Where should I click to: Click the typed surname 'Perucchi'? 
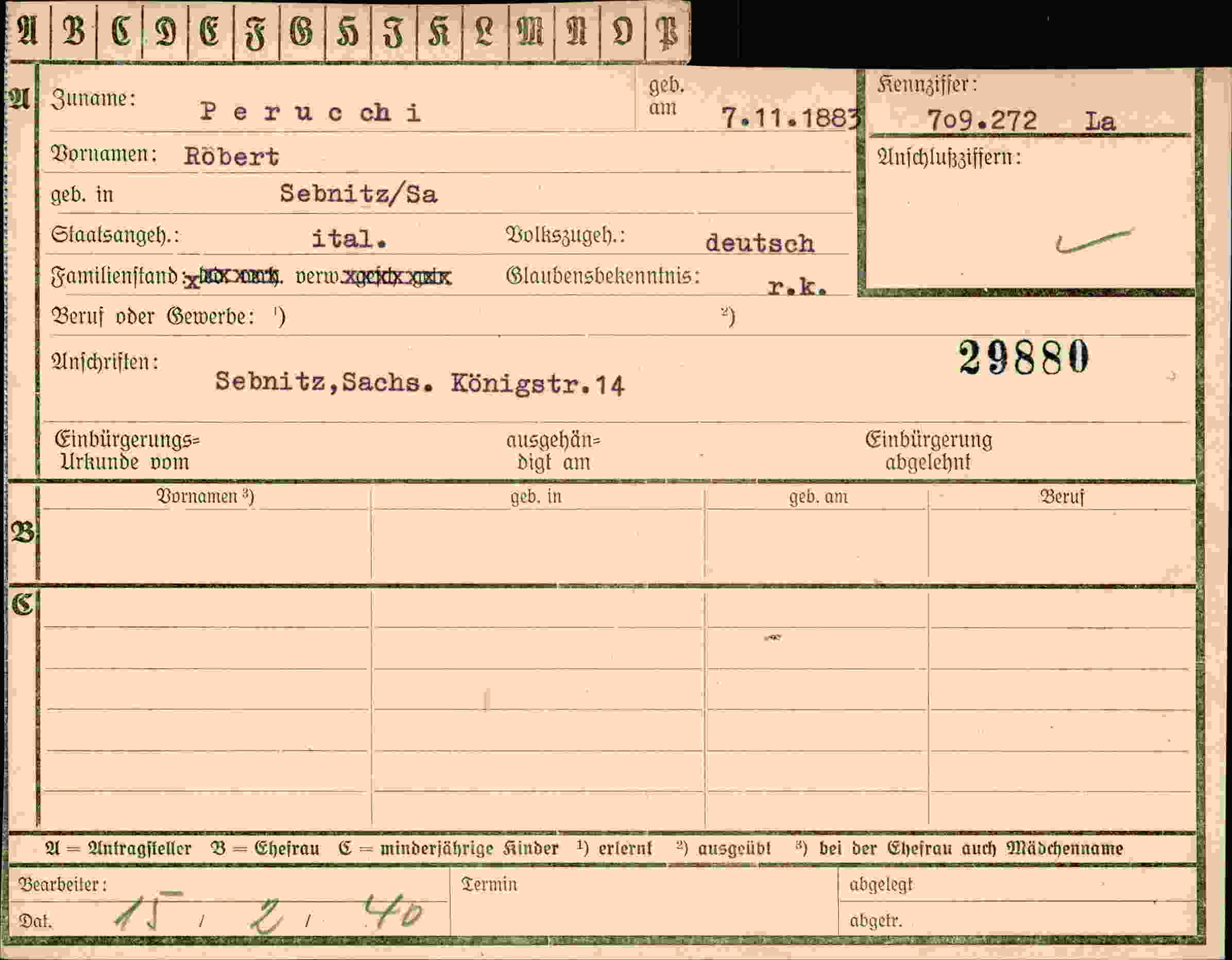point(310,112)
